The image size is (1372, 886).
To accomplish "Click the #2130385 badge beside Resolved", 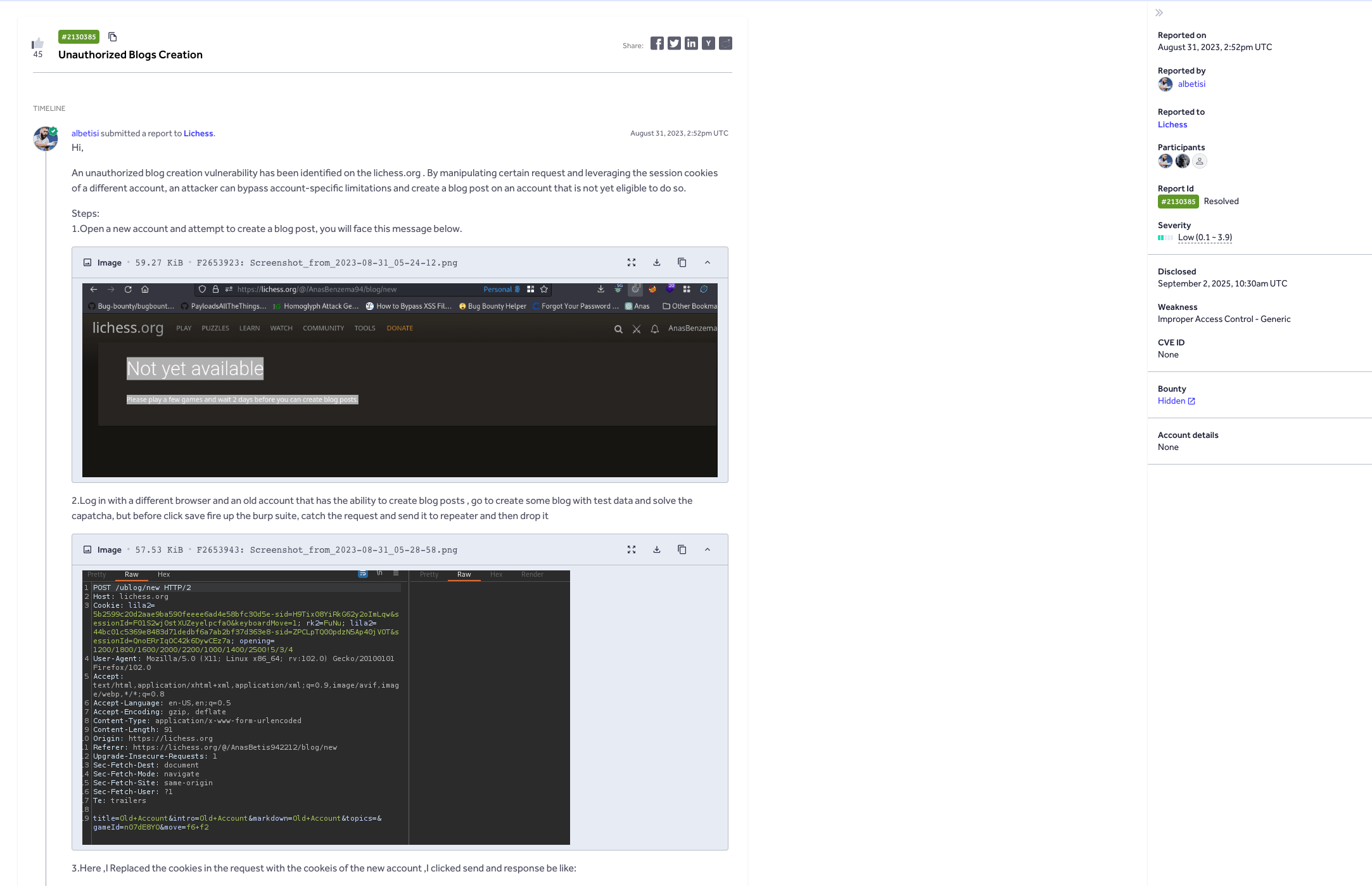I will pyautogui.click(x=1178, y=202).
